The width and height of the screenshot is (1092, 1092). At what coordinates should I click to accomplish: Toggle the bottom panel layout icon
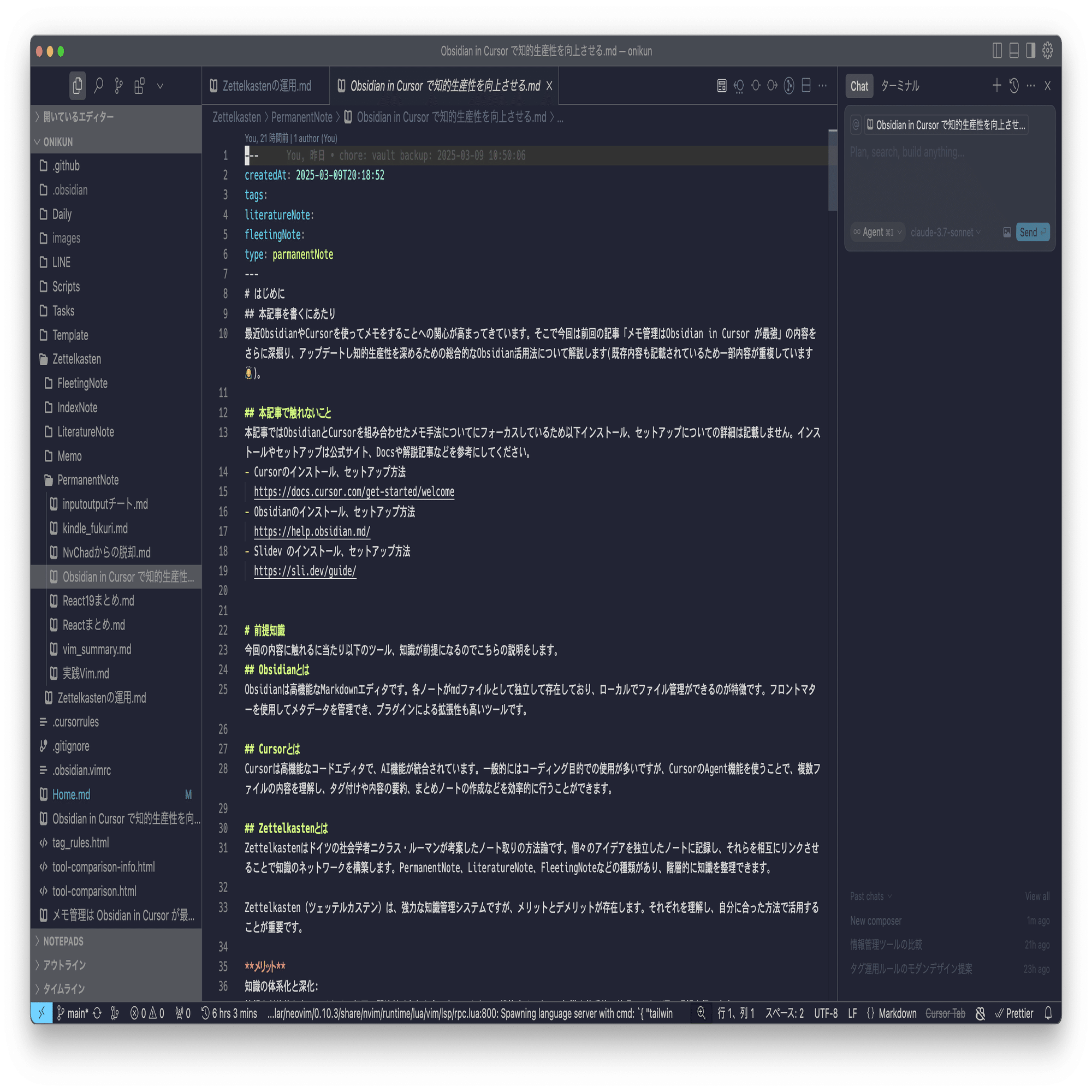pos(1014,51)
